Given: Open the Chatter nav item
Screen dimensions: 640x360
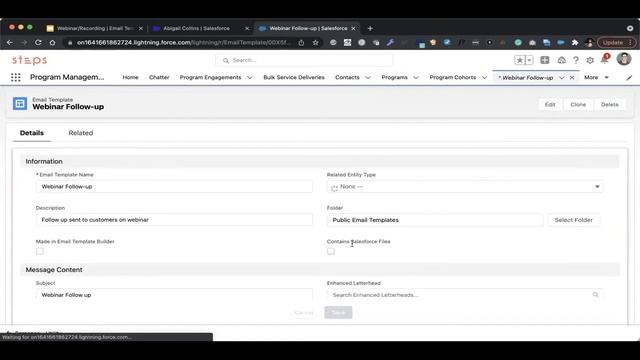Looking at the screenshot, I should (159, 77).
